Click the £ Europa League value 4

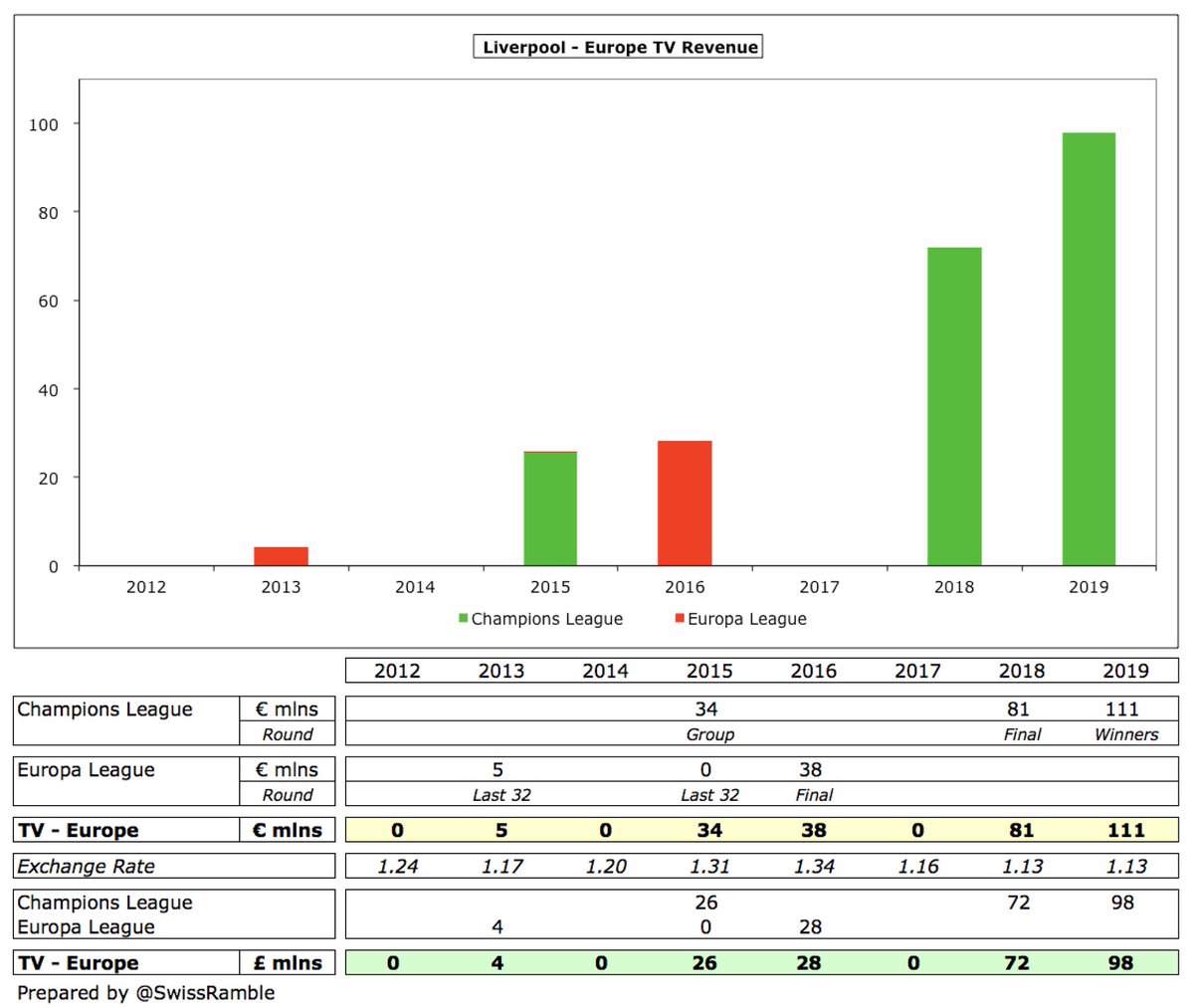point(497,927)
